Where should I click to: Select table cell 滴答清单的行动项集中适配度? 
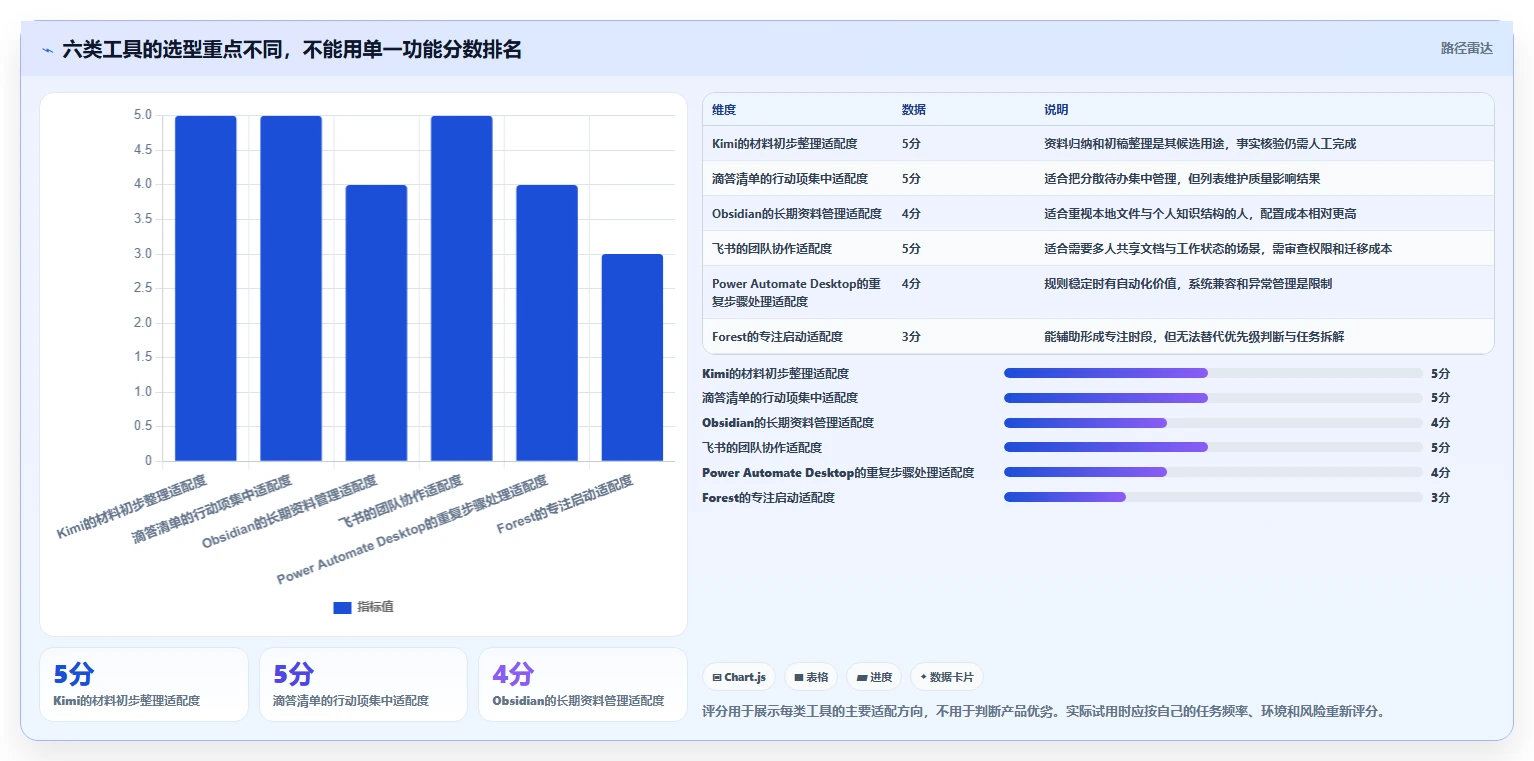coord(790,179)
